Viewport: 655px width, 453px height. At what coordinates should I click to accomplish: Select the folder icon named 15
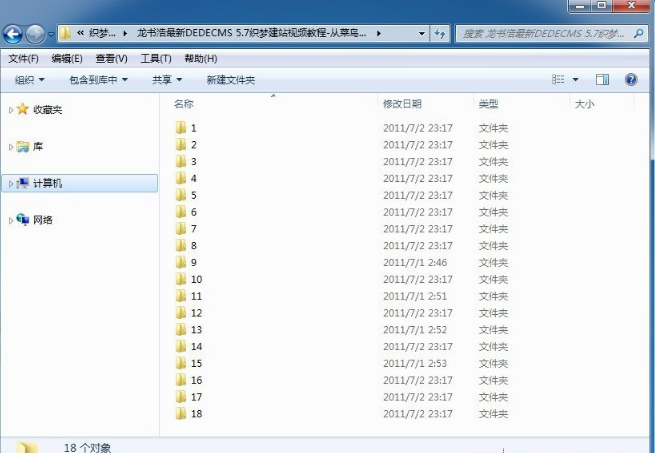[181, 363]
